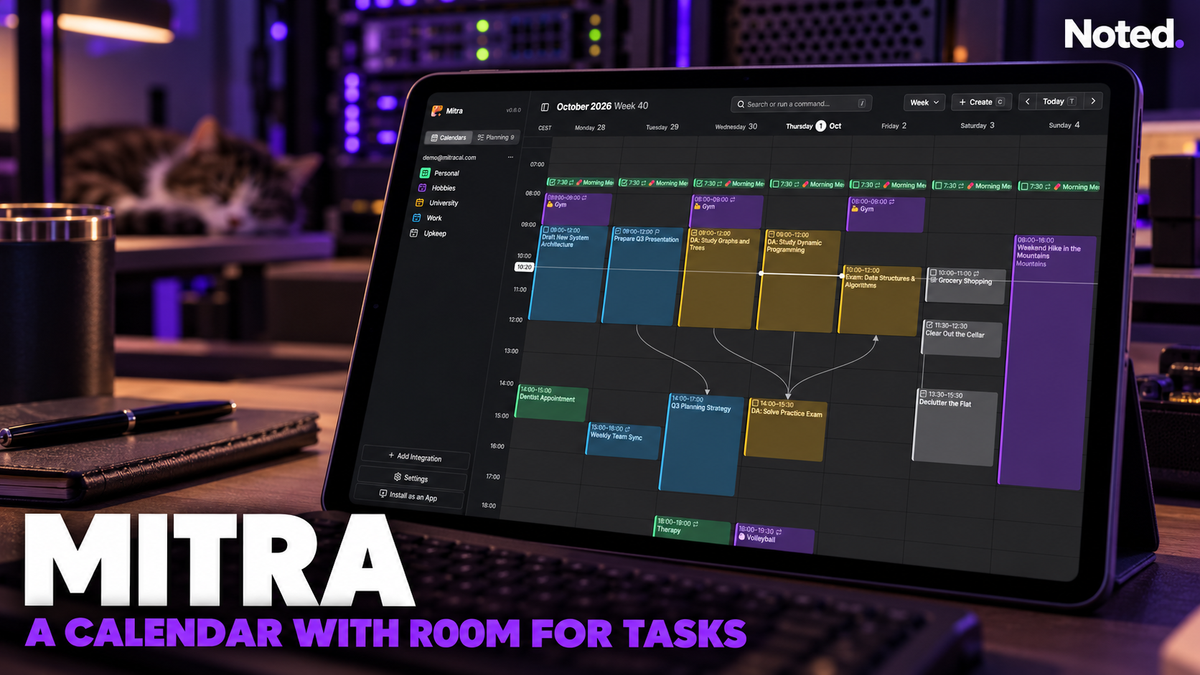Open Settings from the sidebar
Viewport: 1200px width, 675px height.
pos(412,478)
